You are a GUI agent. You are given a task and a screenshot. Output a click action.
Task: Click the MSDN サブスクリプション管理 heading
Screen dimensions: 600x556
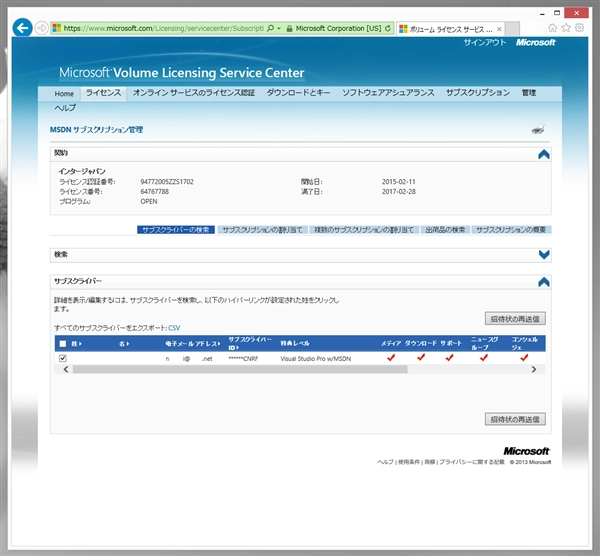coord(96,130)
